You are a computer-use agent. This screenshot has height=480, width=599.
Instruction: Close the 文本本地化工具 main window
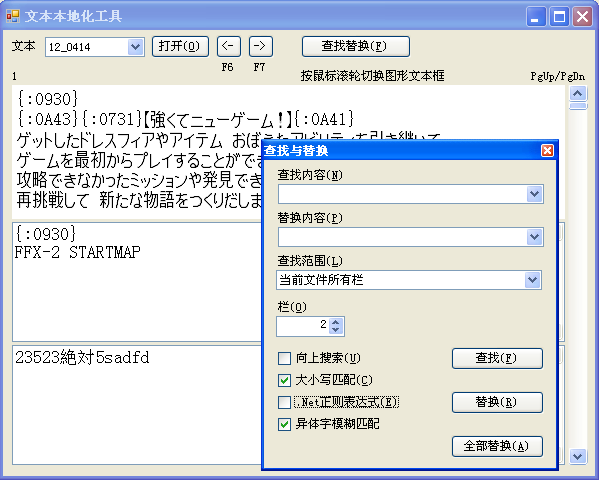click(x=582, y=16)
